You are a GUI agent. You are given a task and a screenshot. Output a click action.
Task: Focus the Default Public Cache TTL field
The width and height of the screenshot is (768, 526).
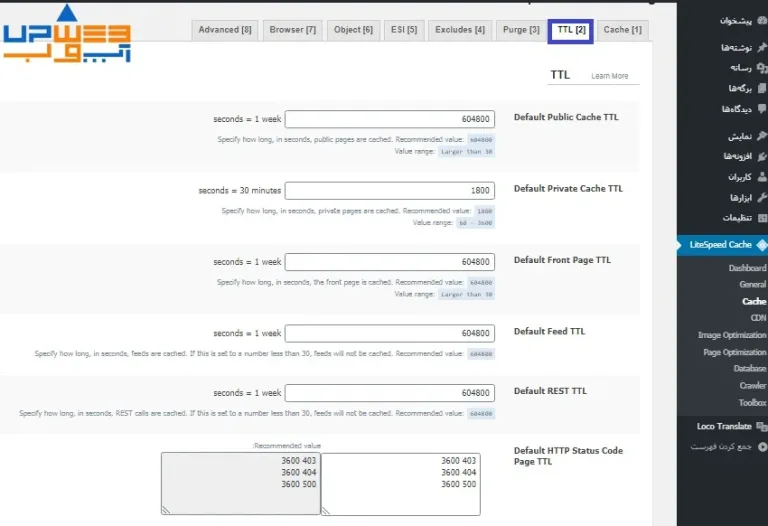tap(390, 119)
